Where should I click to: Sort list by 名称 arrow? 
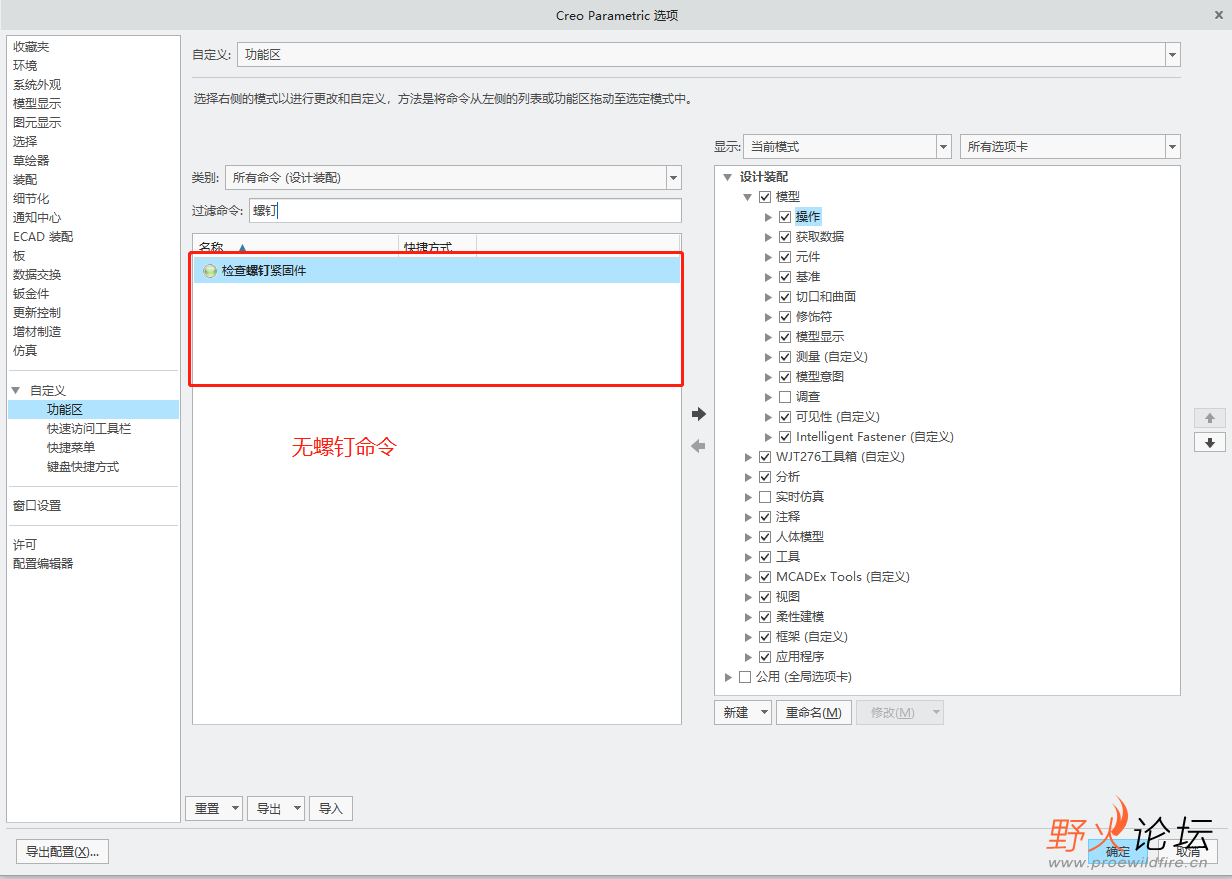tap(241, 247)
